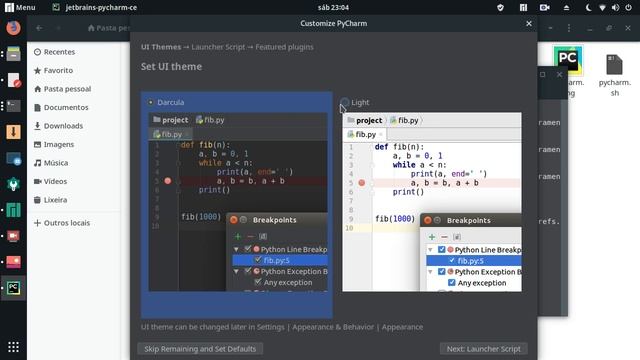Open the pink image app dock icon
The image size is (640, 360).
coord(13,262)
